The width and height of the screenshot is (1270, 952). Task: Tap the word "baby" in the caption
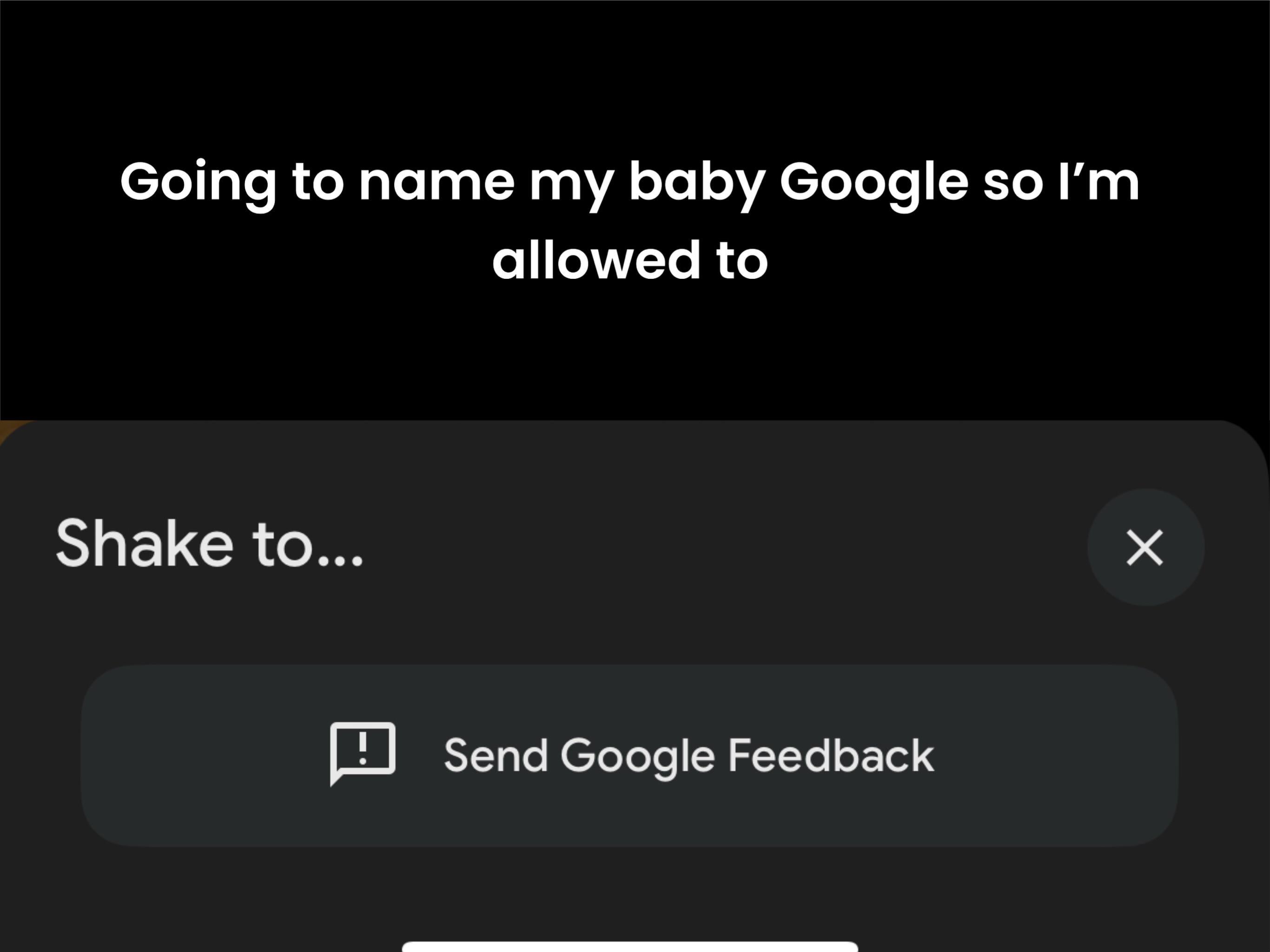tap(697, 183)
